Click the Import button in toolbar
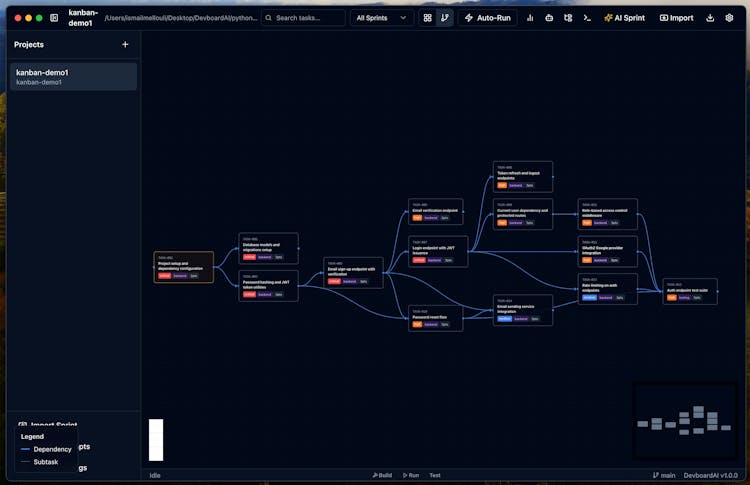The height and width of the screenshot is (485, 750). 676,18
